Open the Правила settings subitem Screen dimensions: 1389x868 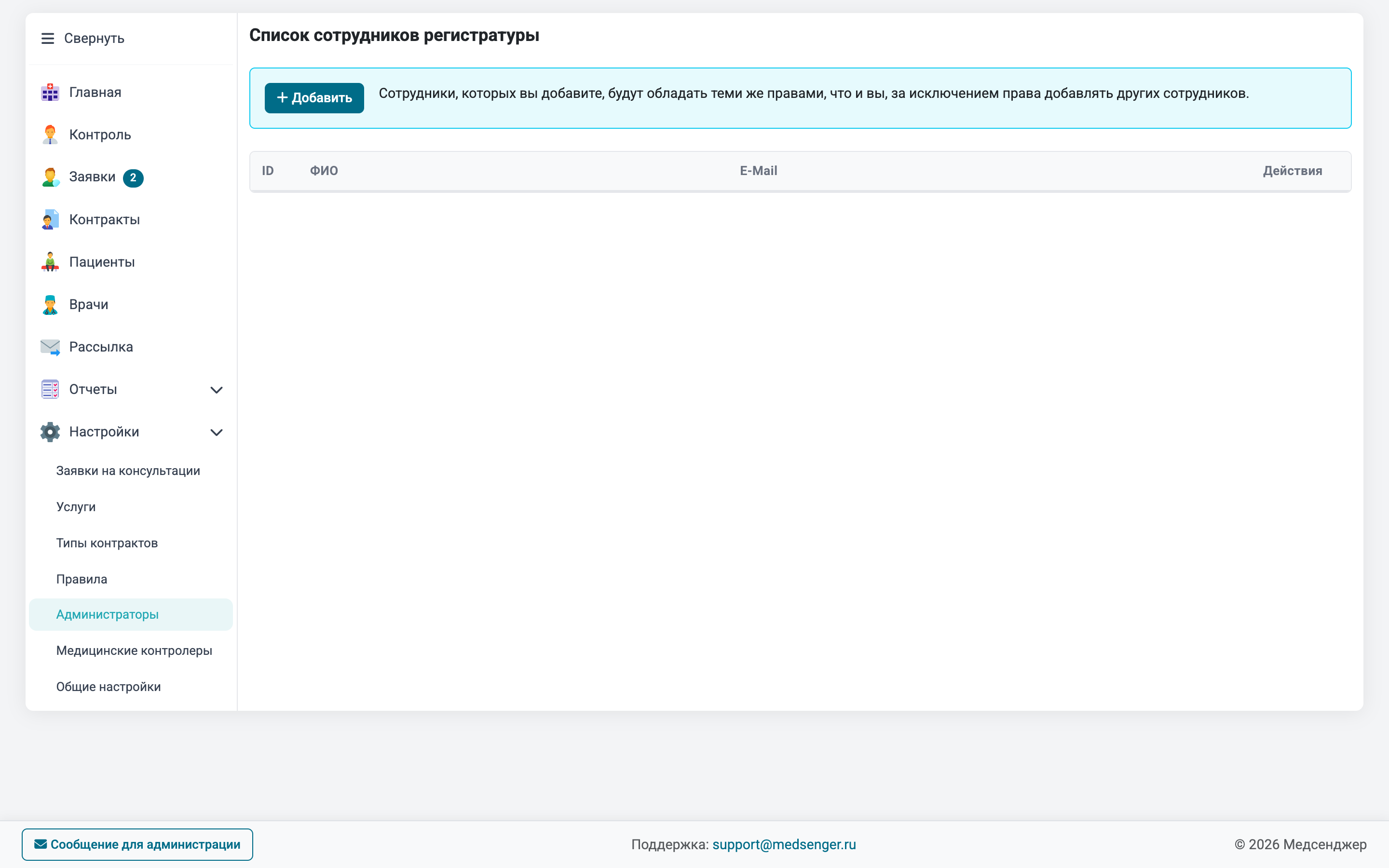click(82, 579)
